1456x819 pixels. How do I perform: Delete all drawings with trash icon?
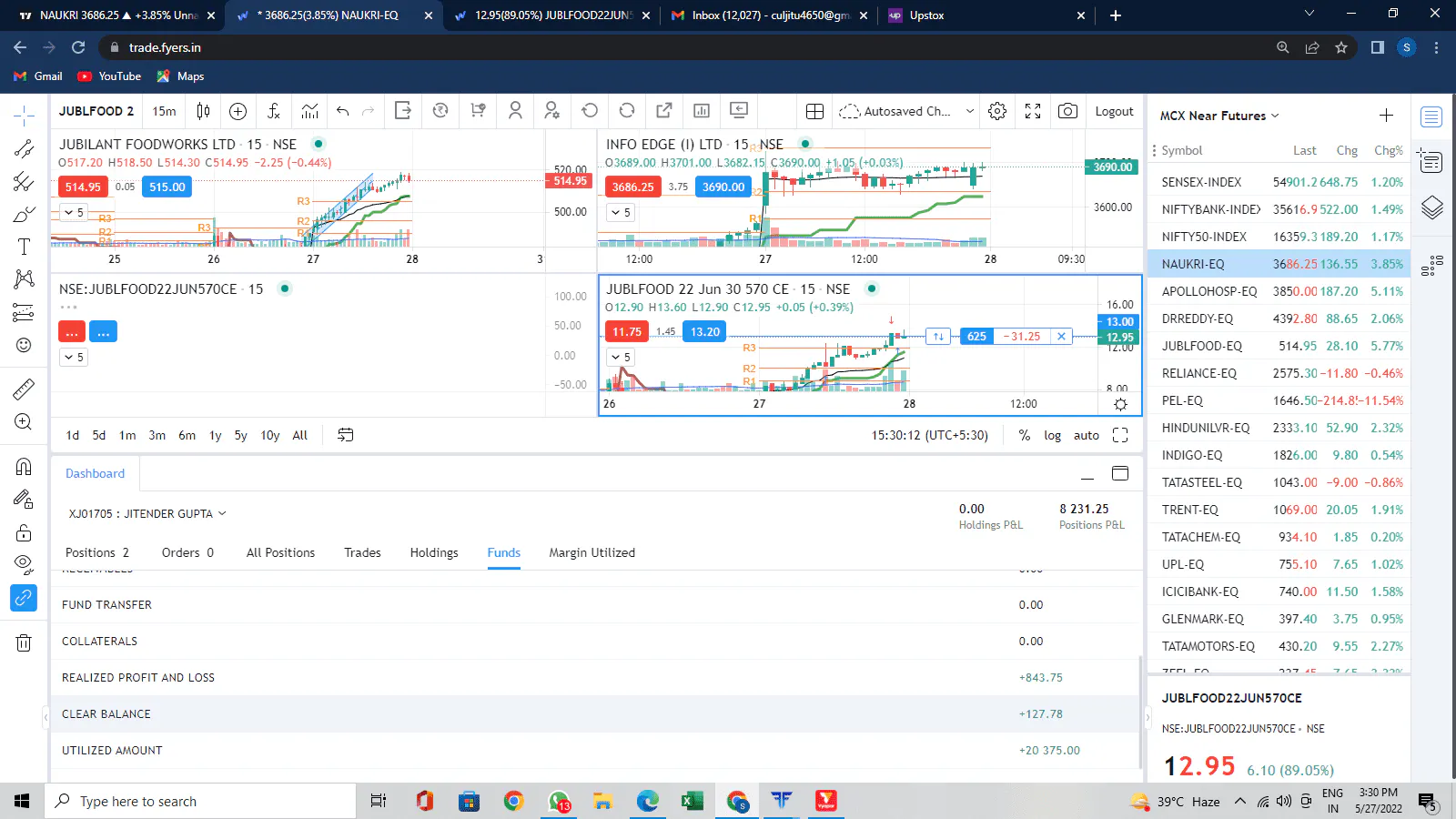tap(24, 643)
